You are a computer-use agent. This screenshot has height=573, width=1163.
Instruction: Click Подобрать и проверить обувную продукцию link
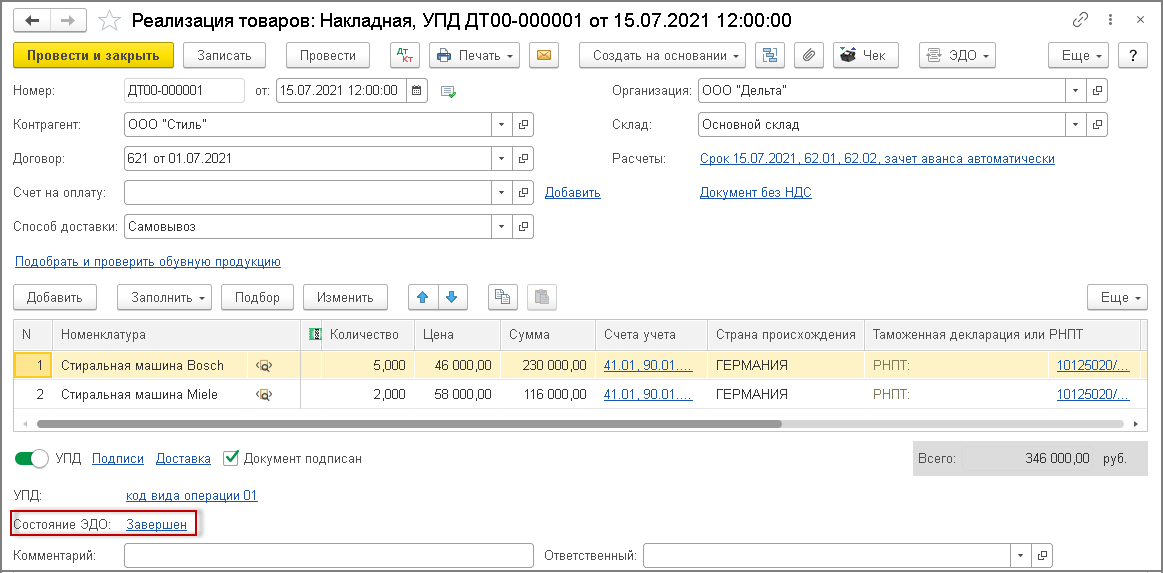(x=148, y=262)
